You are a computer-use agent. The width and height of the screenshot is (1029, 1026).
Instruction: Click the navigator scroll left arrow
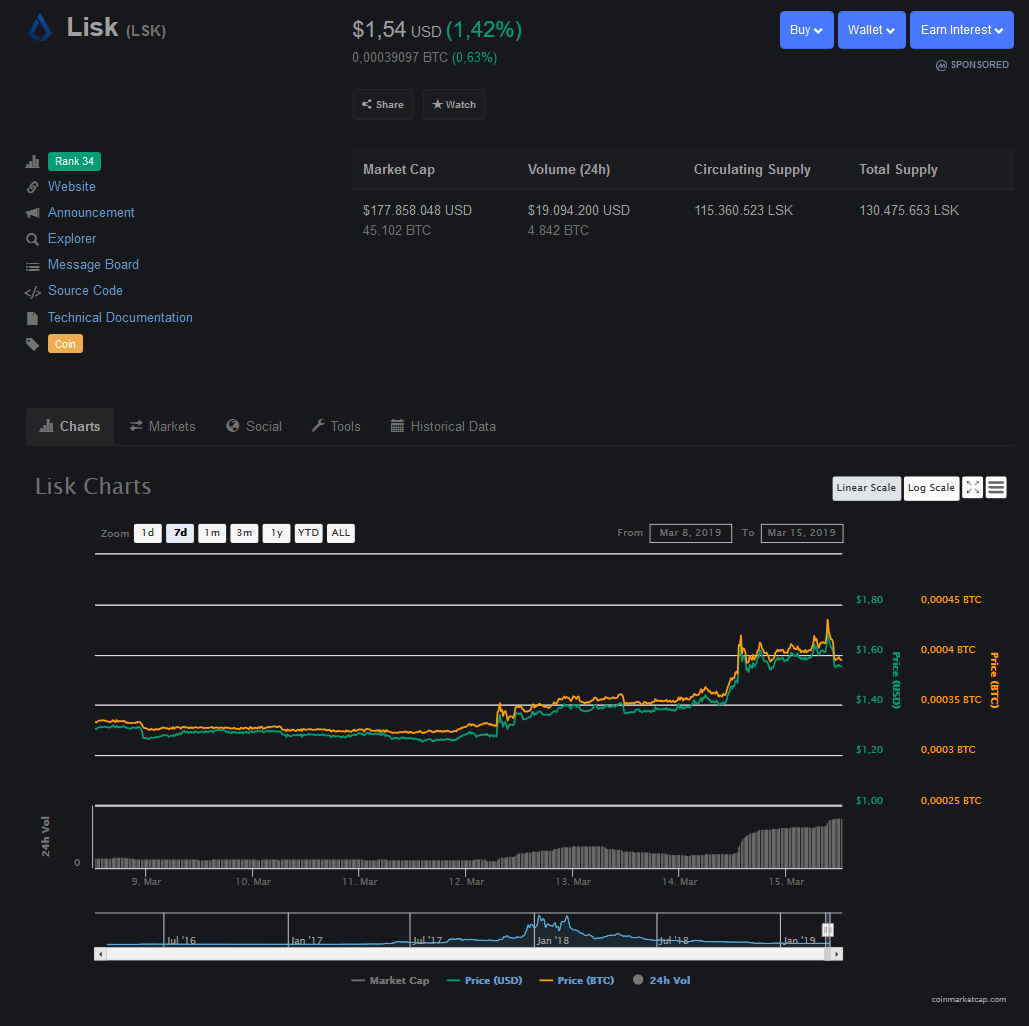coord(100,954)
